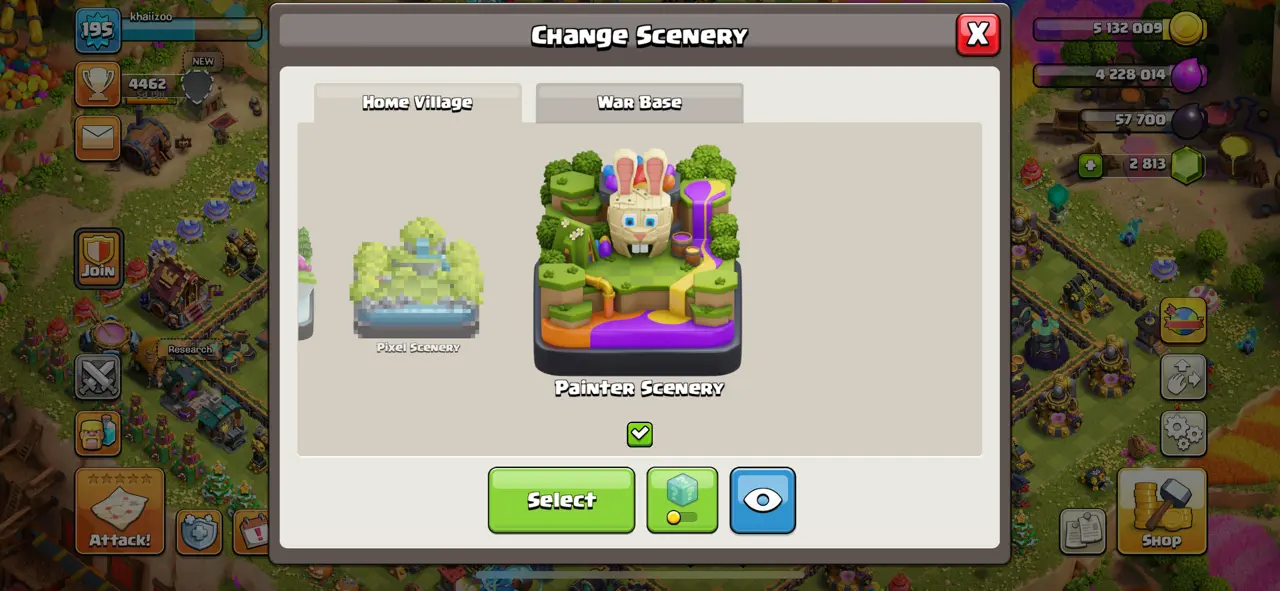Switch to the Home Village tab
Viewport: 1280px width, 591px height.
click(418, 103)
